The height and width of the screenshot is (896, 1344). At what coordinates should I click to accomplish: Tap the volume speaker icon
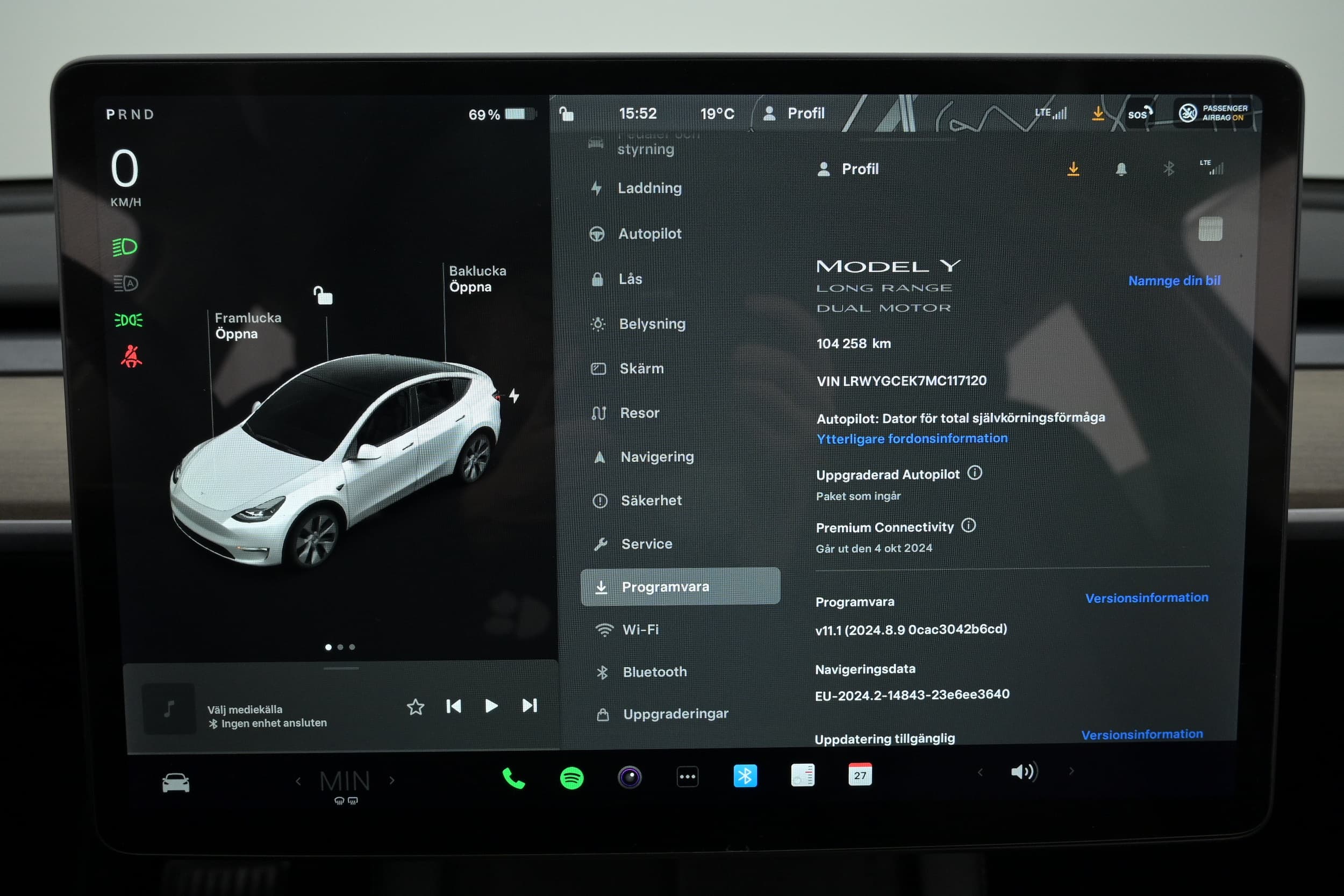1024,772
